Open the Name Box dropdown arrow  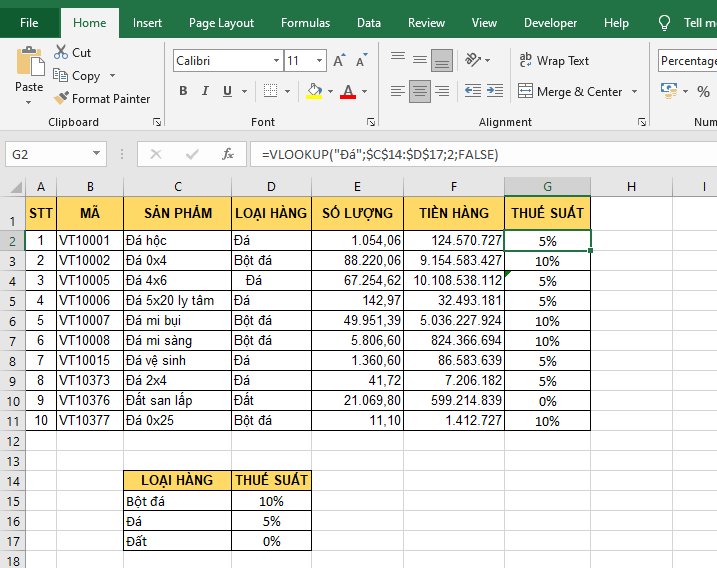point(97,154)
